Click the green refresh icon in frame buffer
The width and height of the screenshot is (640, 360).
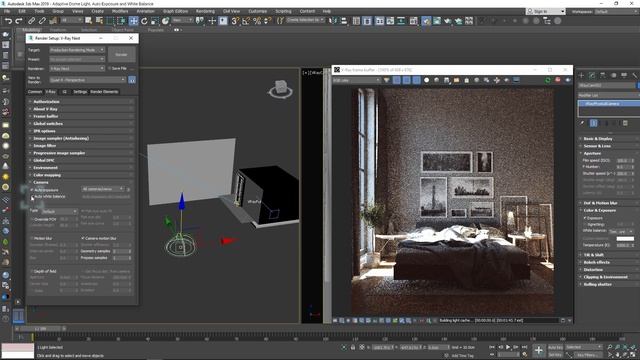[548, 80]
